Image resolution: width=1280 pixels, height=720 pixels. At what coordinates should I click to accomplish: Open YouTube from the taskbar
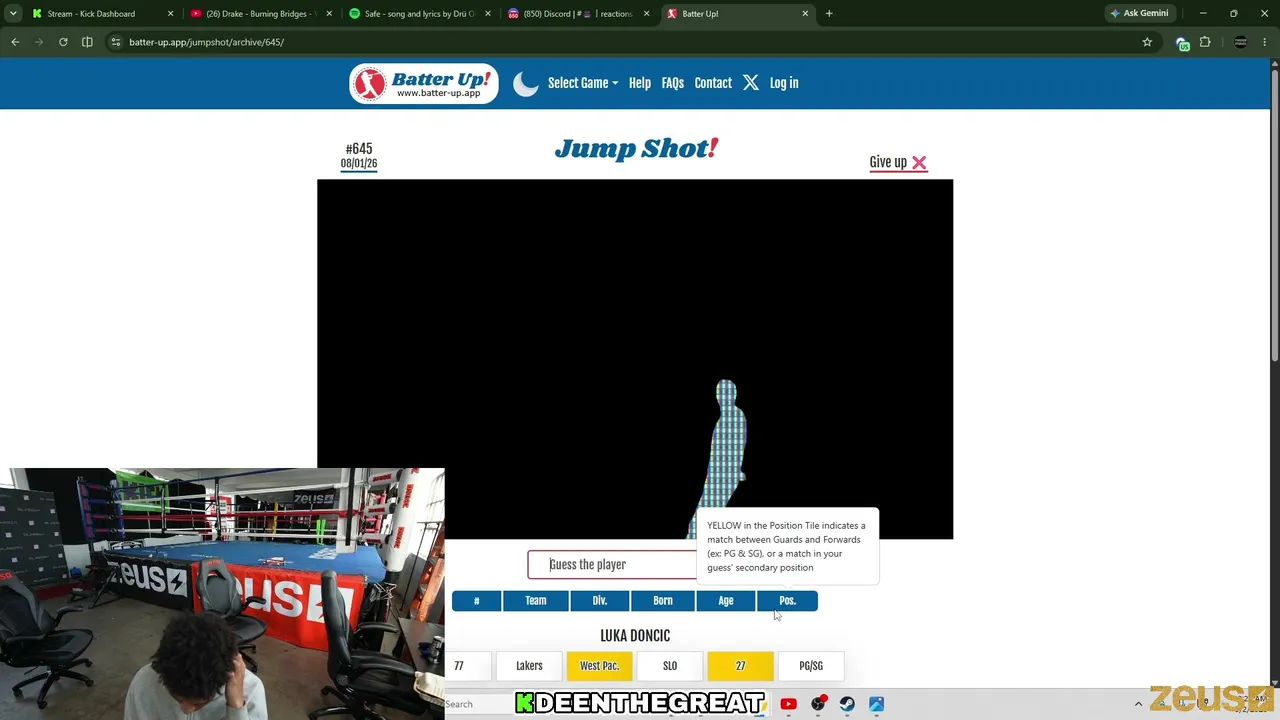click(788, 705)
